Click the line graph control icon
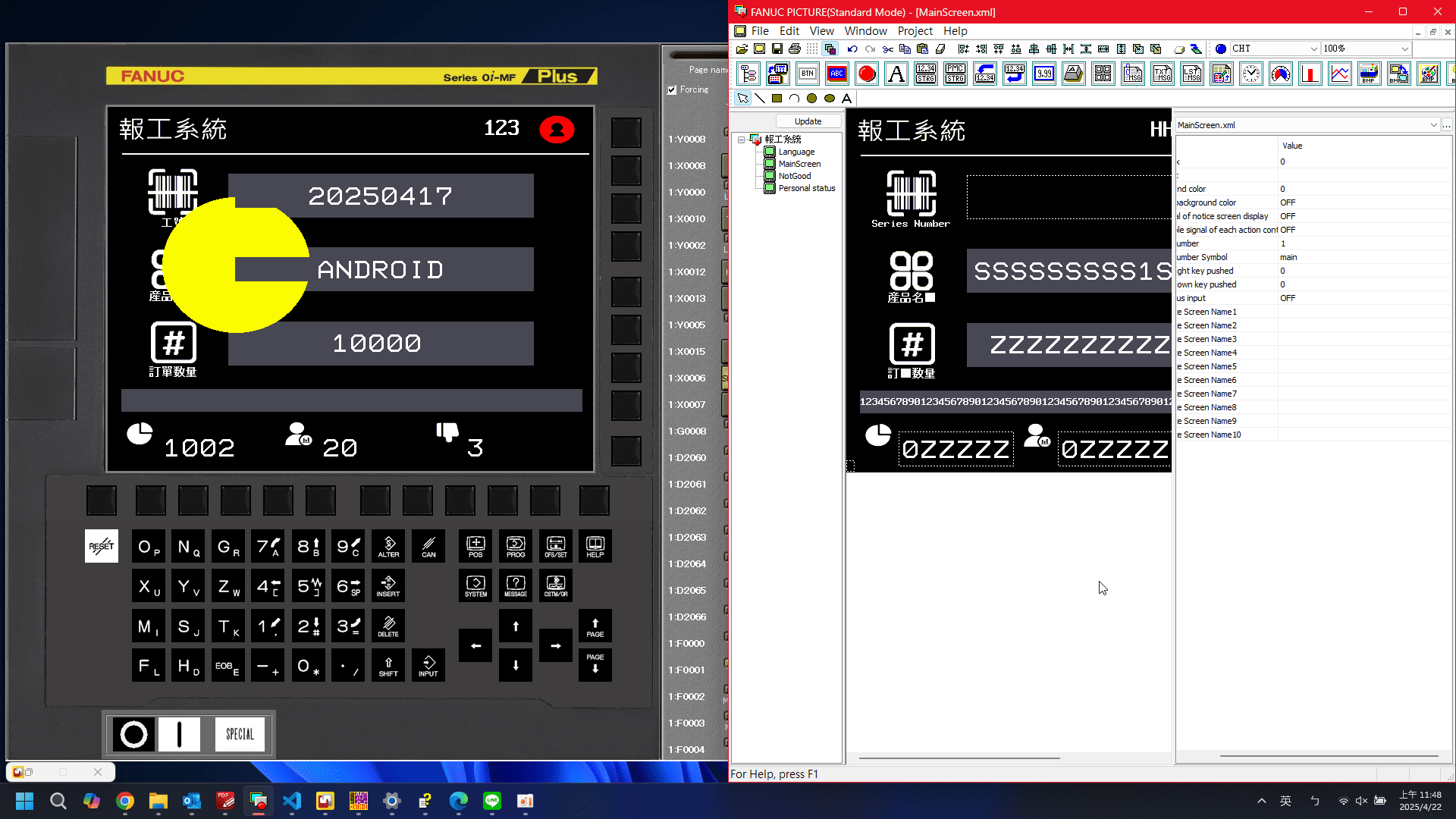Viewport: 1456px width, 819px height. click(x=1340, y=74)
